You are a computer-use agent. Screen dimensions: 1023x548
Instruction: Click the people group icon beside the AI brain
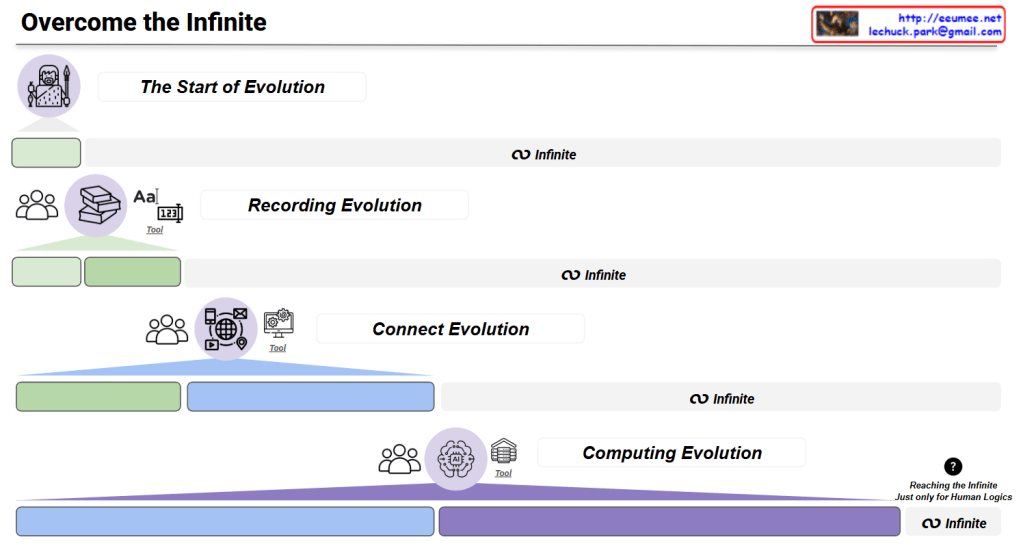399,459
